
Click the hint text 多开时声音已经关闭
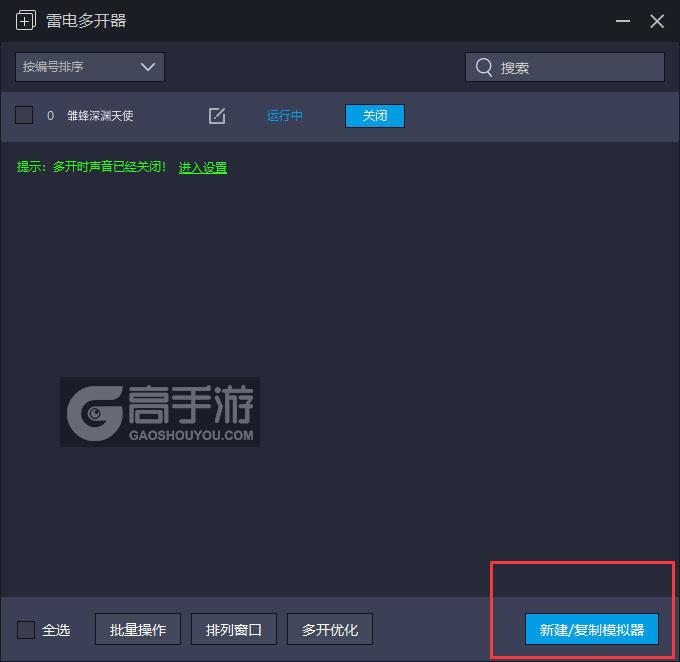pyautogui.click(x=109, y=167)
